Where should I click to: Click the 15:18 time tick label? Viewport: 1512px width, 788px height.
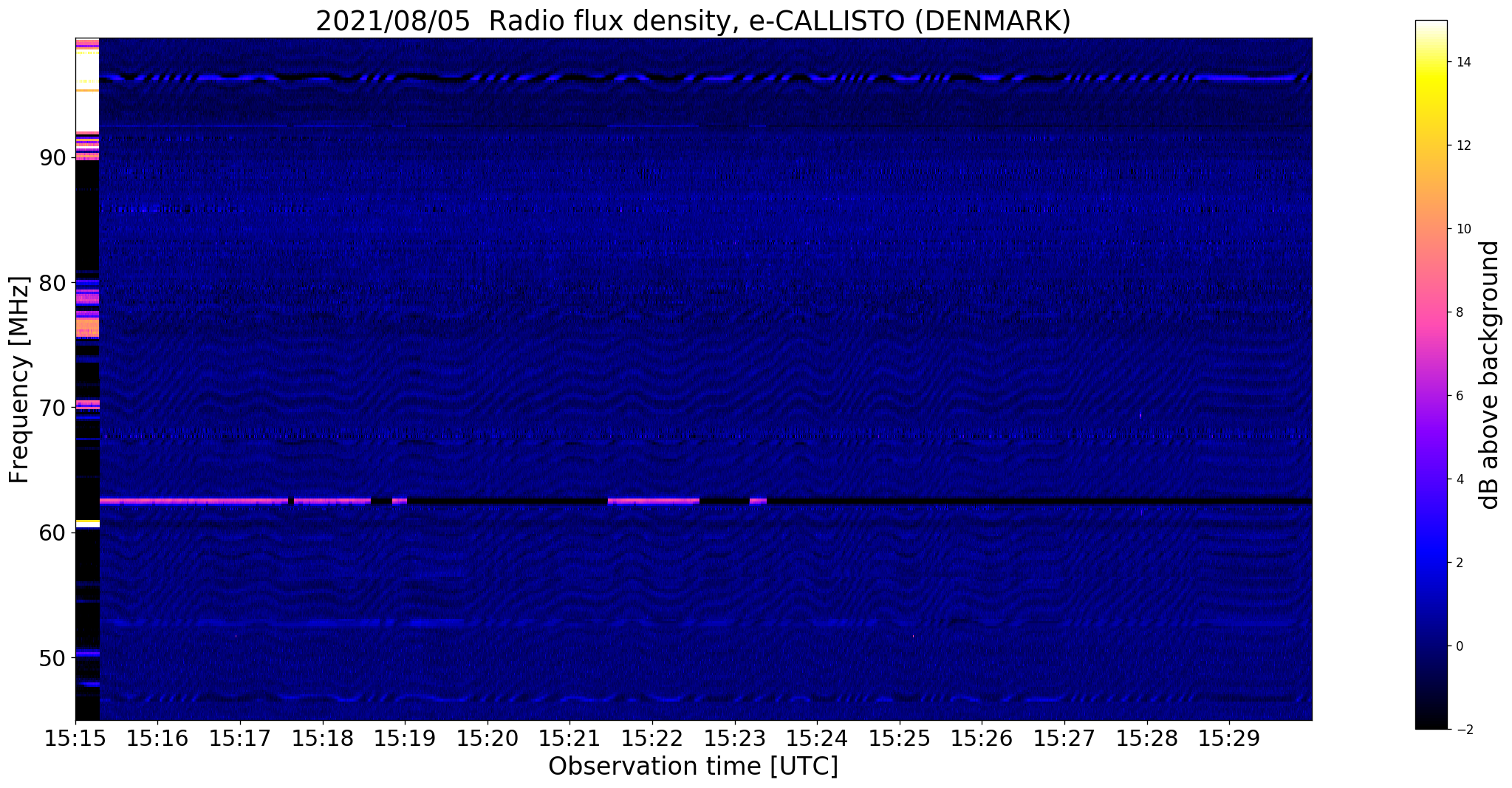click(x=322, y=739)
